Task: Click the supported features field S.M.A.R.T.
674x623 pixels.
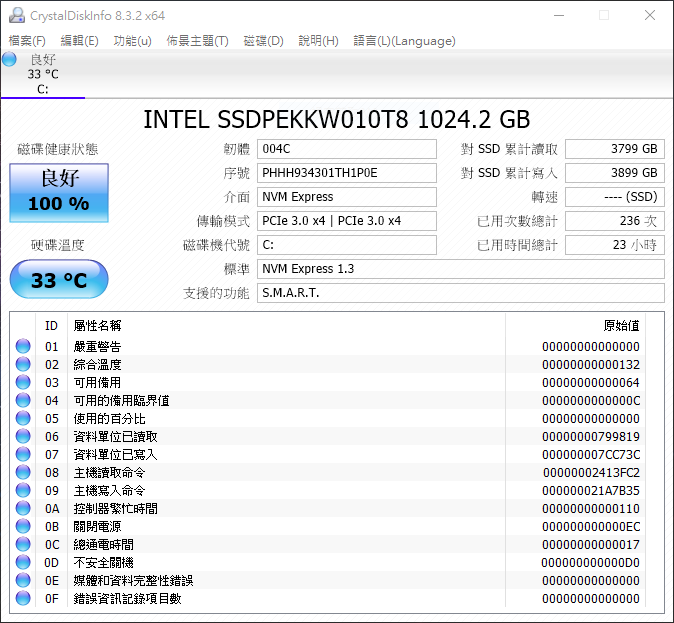Action: pos(461,293)
